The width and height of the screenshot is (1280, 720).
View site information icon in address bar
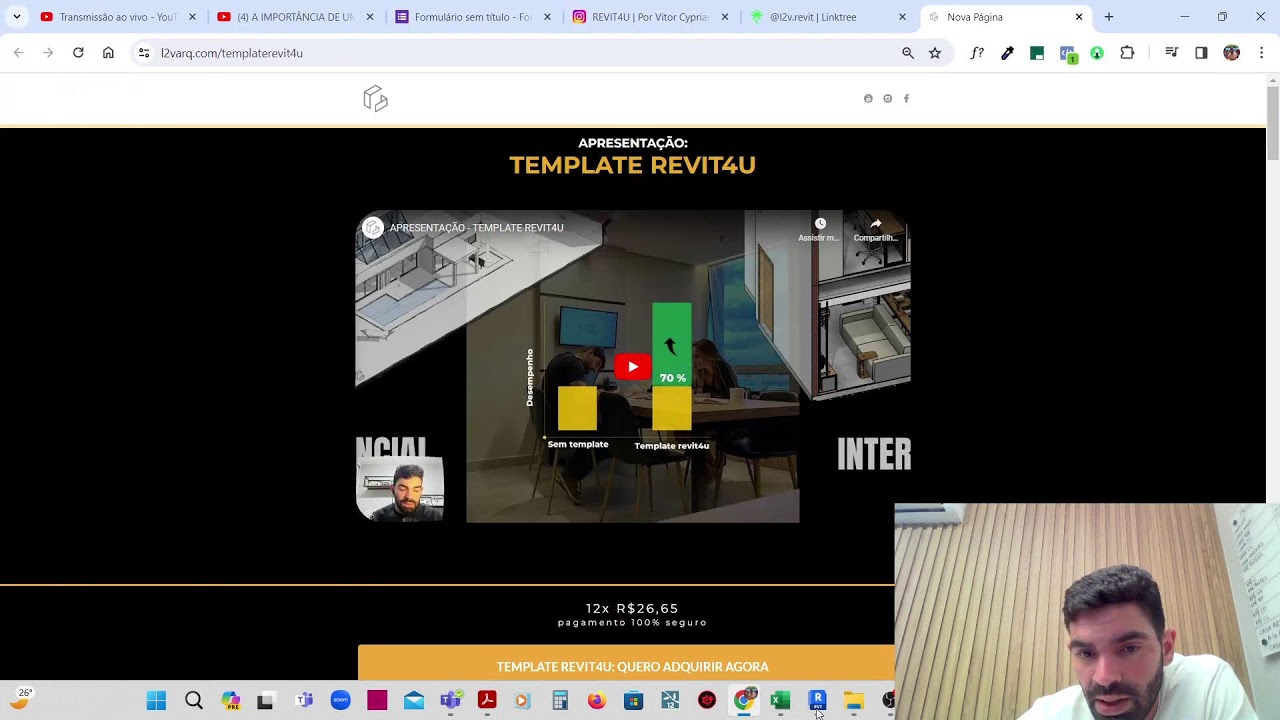coord(144,53)
